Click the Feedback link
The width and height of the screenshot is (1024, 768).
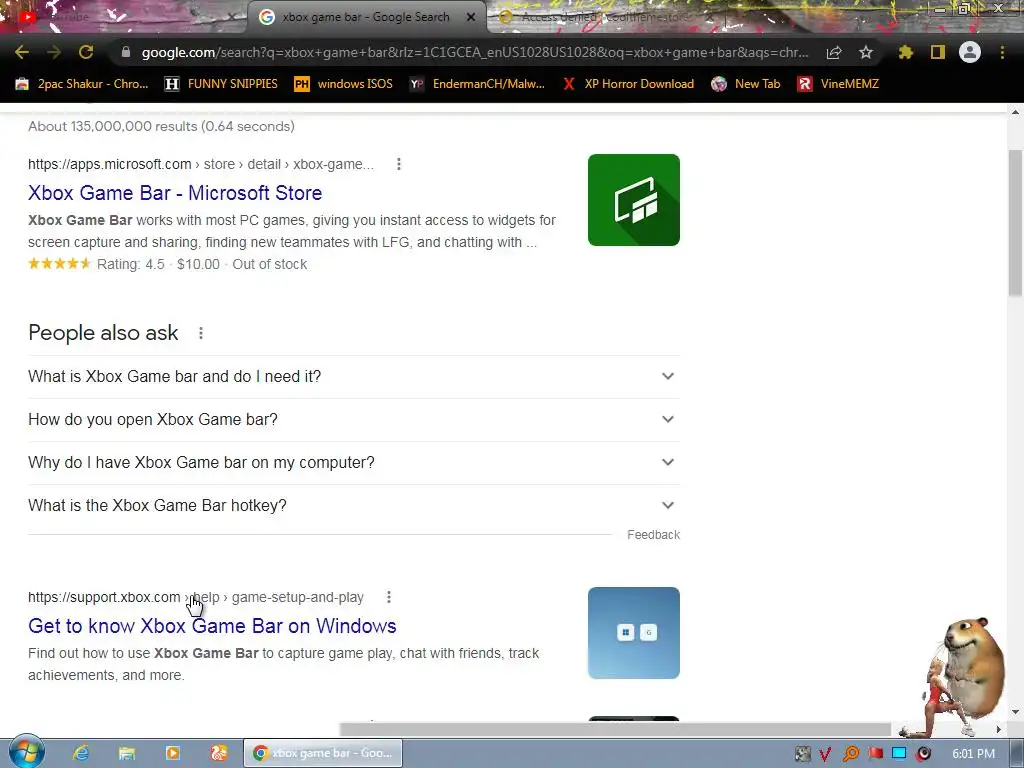click(x=653, y=535)
